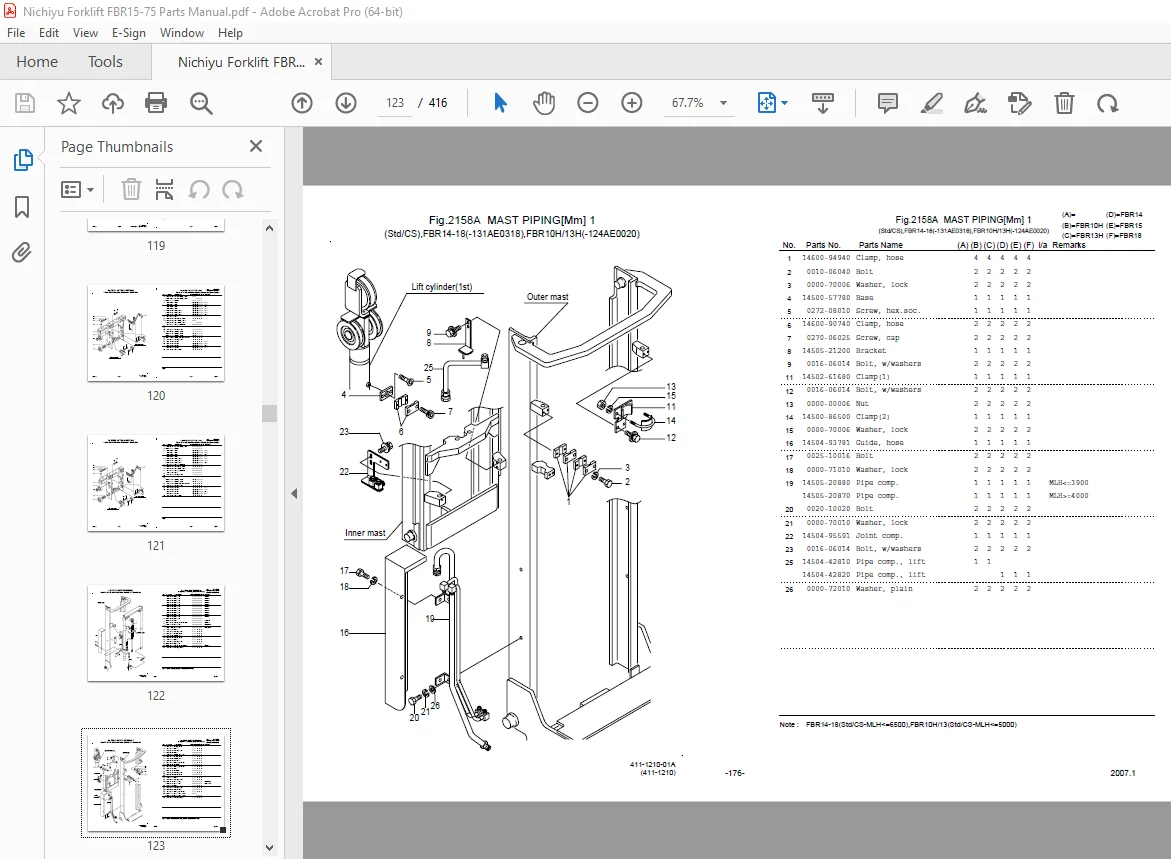Zoom out with minus button
This screenshot has width=1171, height=859.
pyautogui.click(x=588, y=103)
